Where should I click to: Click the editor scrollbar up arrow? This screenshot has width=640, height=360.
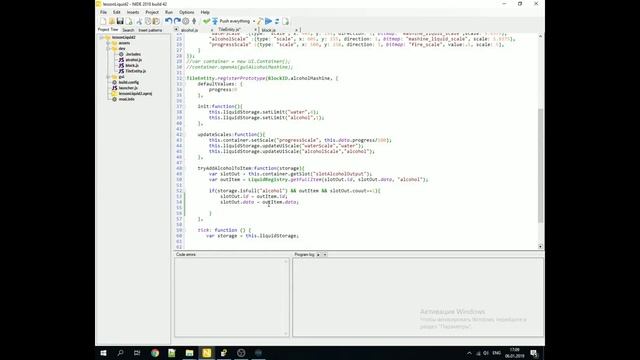540,36
